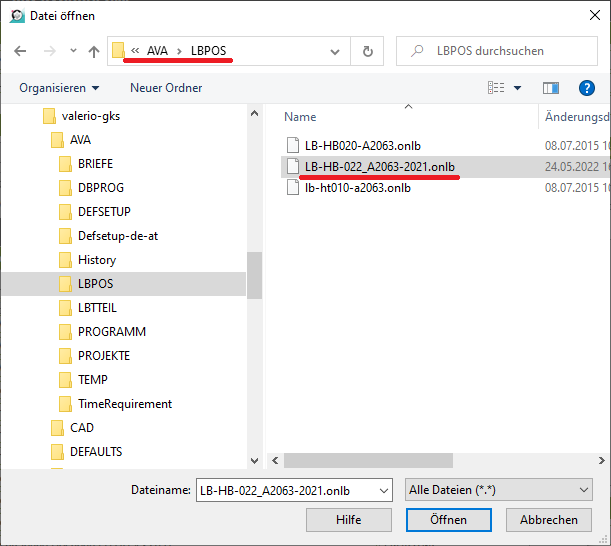Select file lb-ht010-a2063.onlb in list
This screenshot has height=546, width=611.
[357, 187]
